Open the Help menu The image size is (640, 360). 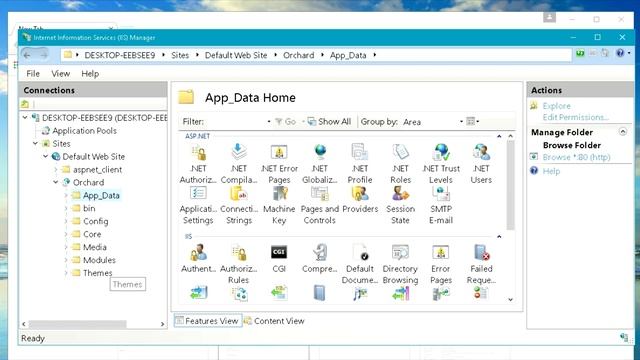pos(90,73)
